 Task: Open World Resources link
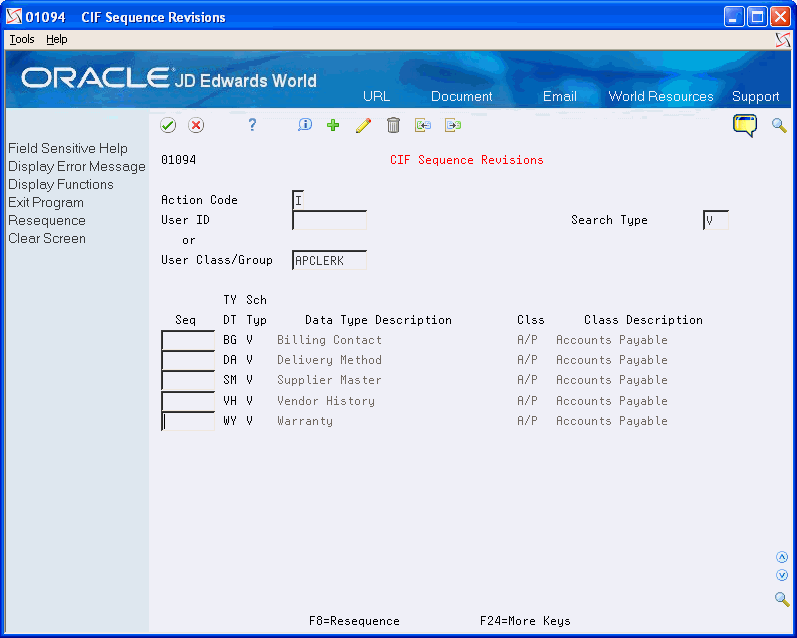click(661, 97)
